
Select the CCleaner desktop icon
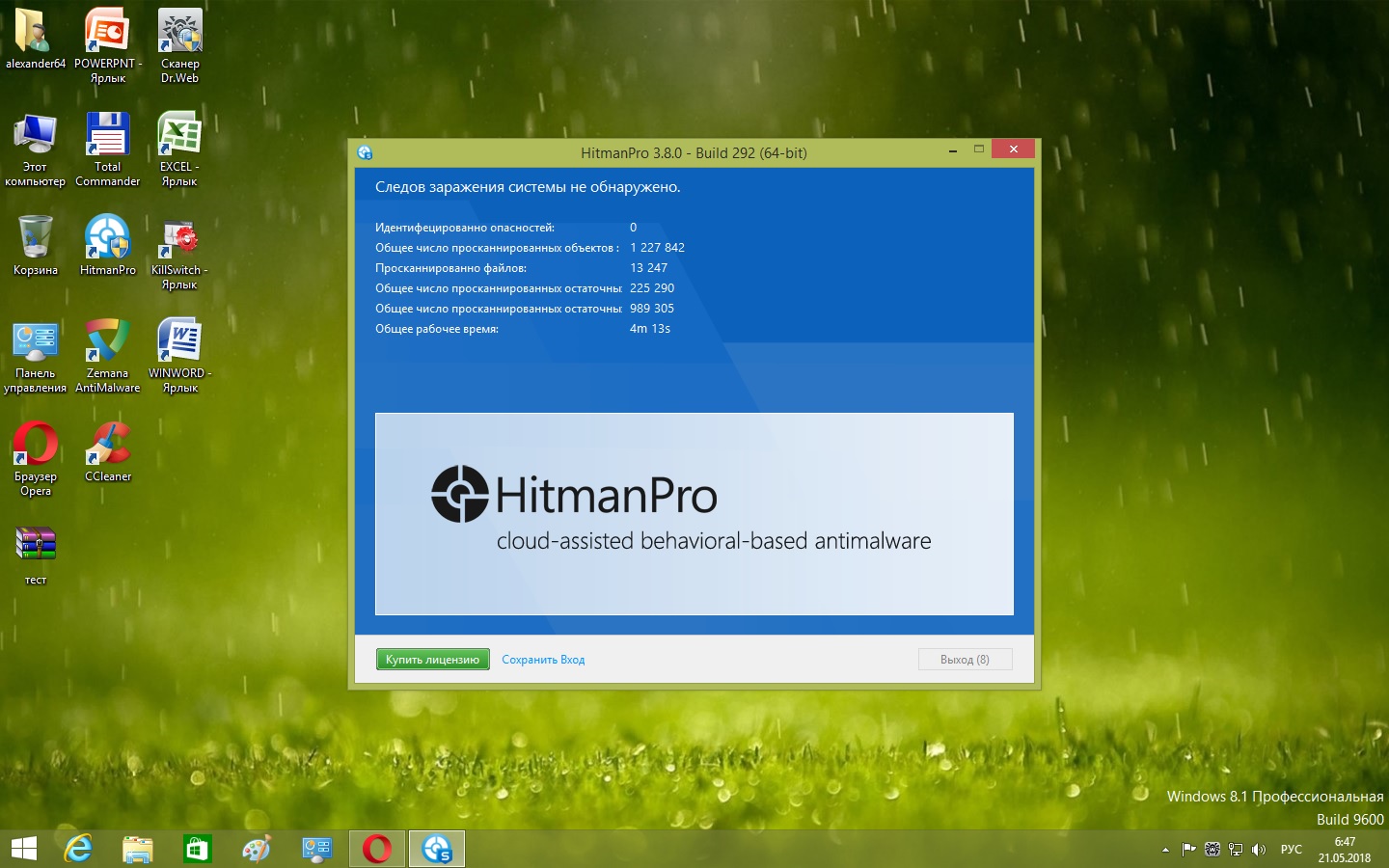[107, 445]
